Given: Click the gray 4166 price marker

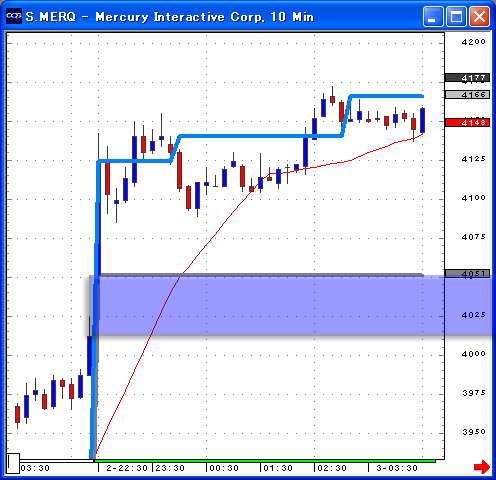Looking at the screenshot, I should [x=468, y=95].
